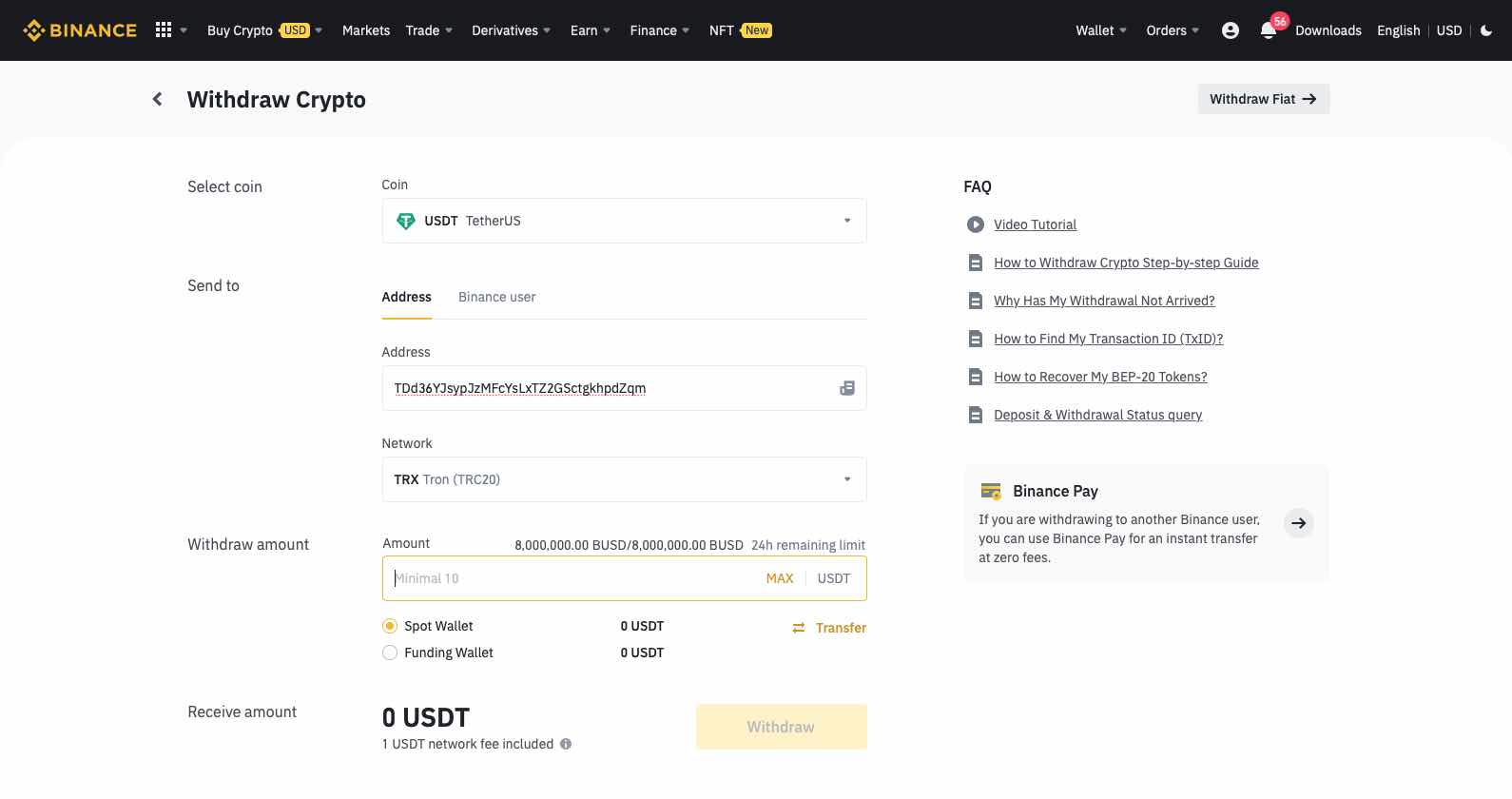This screenshot has height=799, width=1512.
Task: Click the document icon for Step-by-step Guide
Action: [975, 263]
